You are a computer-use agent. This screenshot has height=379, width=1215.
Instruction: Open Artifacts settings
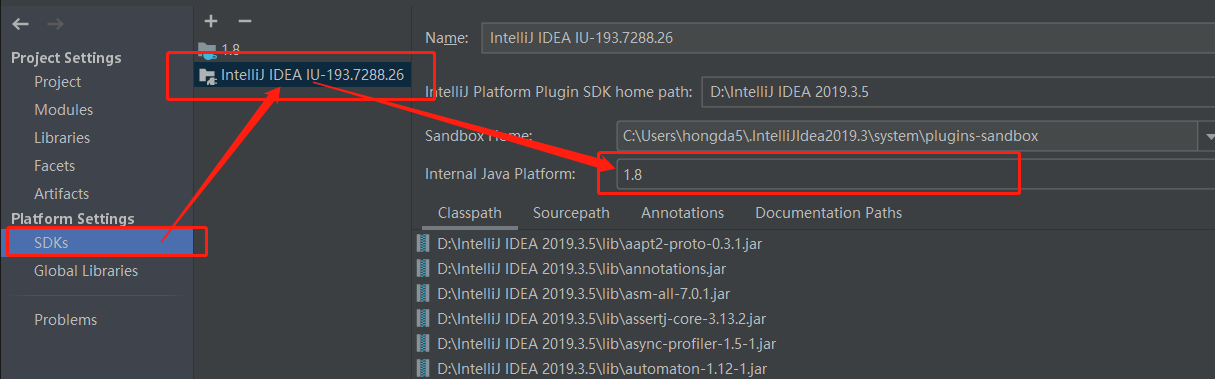click(x=62, y=194)
